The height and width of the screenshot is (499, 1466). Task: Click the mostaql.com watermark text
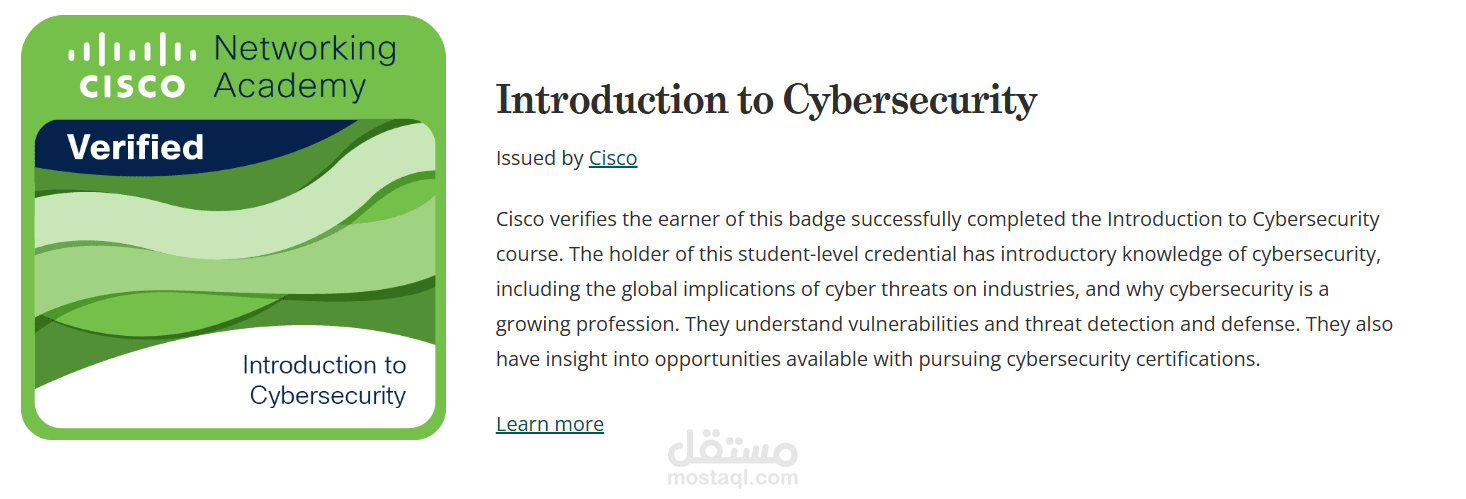tap(732, 478)
